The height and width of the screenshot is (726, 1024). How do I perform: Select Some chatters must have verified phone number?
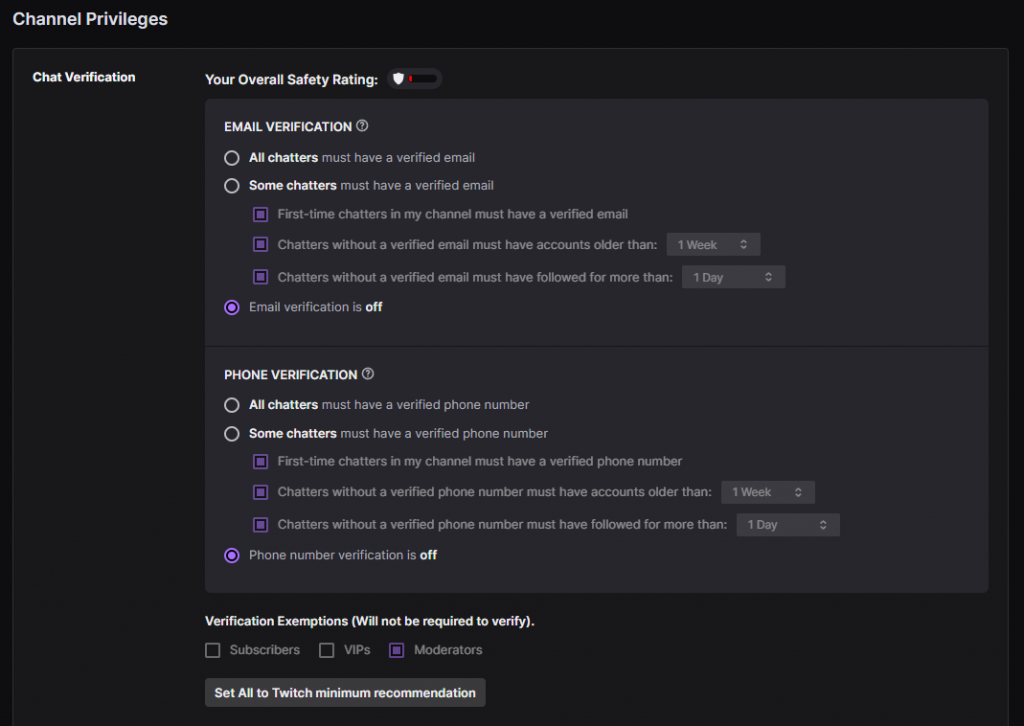232,434
